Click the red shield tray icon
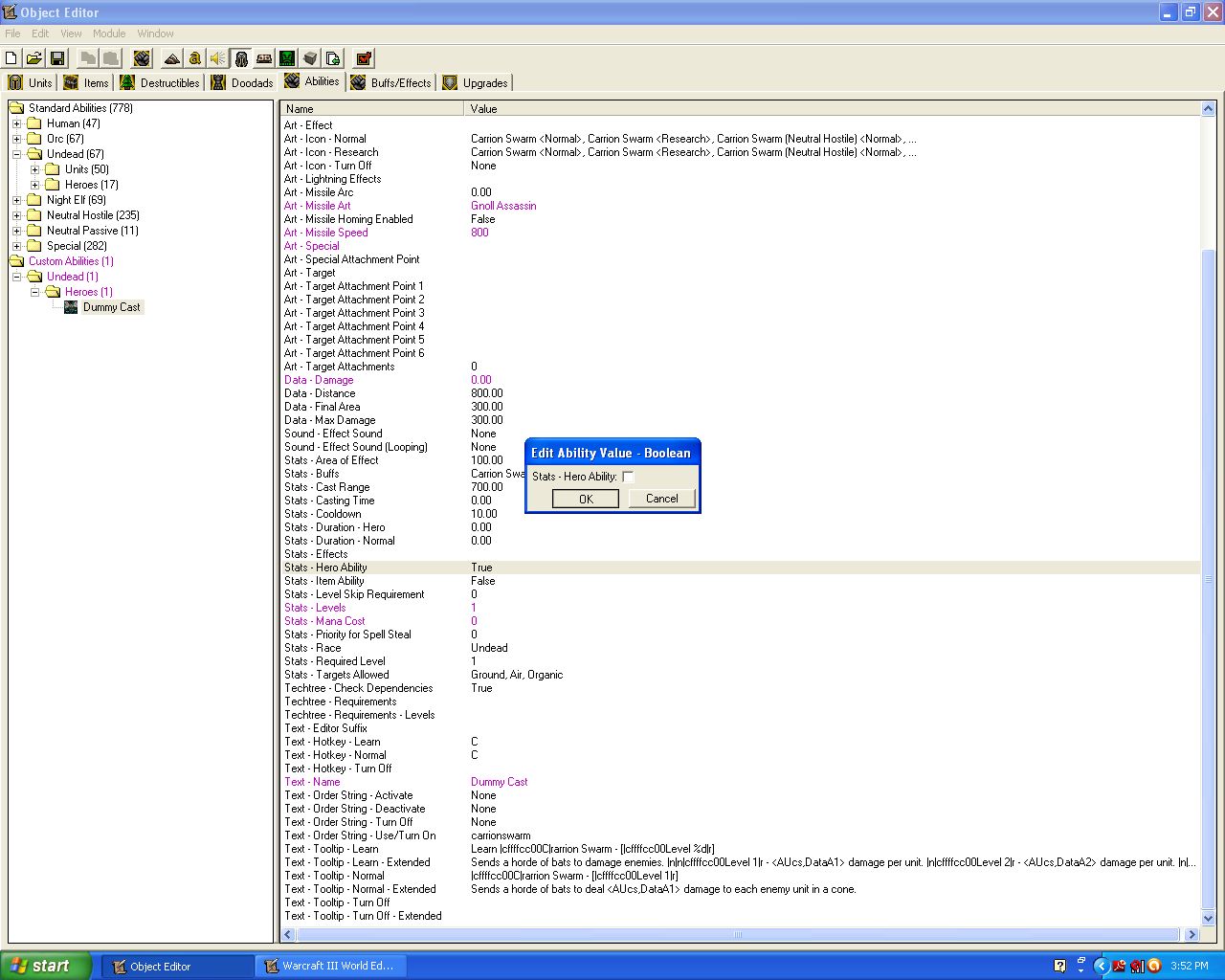1225x980 pixels. (x=1136, y=966)
